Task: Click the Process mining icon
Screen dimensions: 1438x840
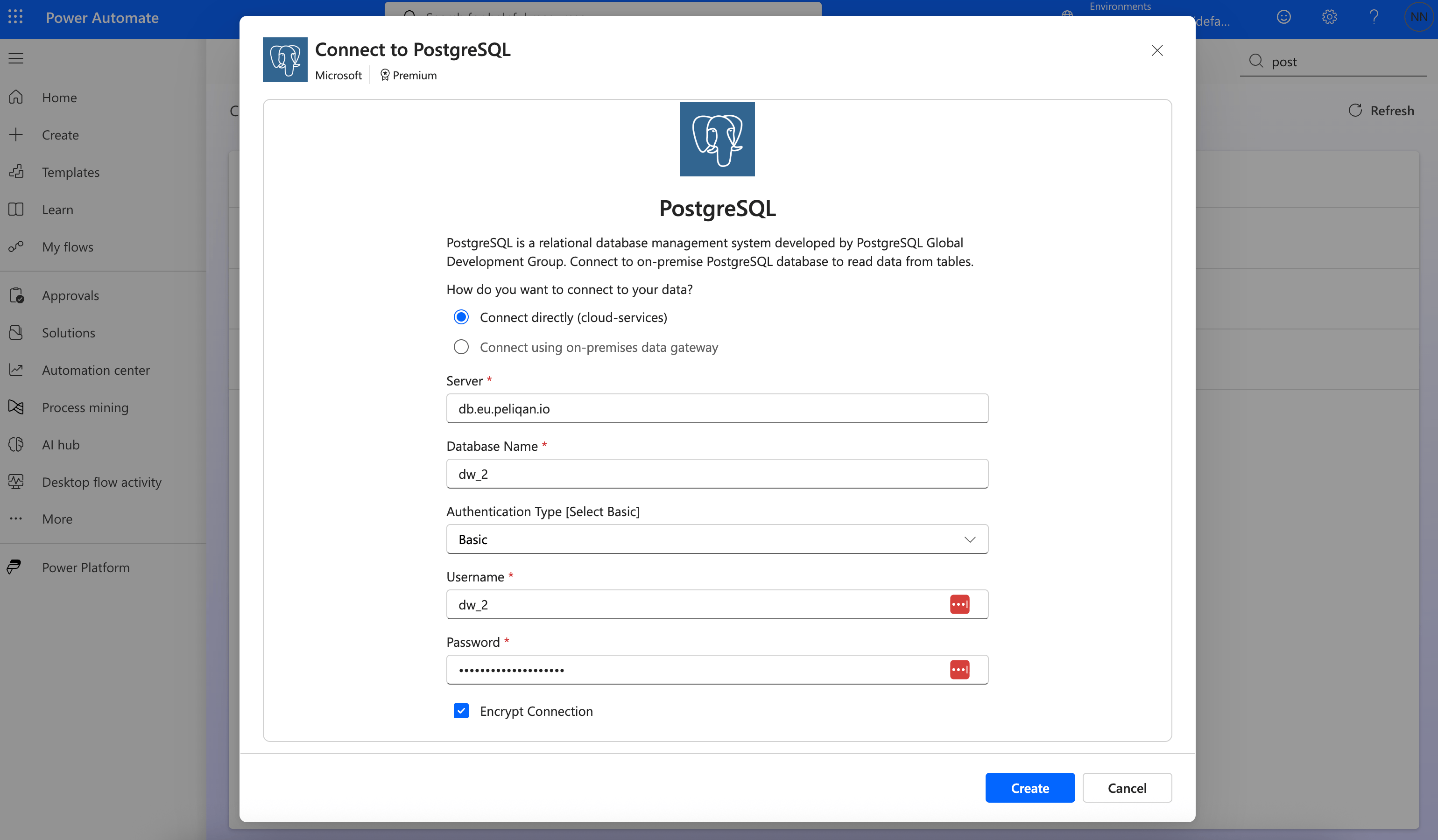Action: click(16, 407)
